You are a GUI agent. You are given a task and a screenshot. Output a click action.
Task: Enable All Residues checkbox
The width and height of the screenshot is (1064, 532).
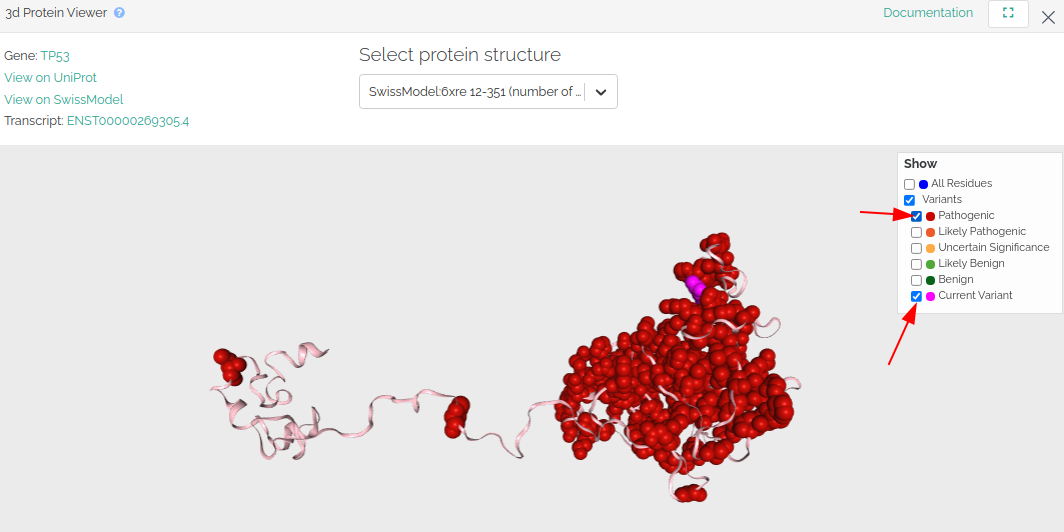click(x=909, y=184)
